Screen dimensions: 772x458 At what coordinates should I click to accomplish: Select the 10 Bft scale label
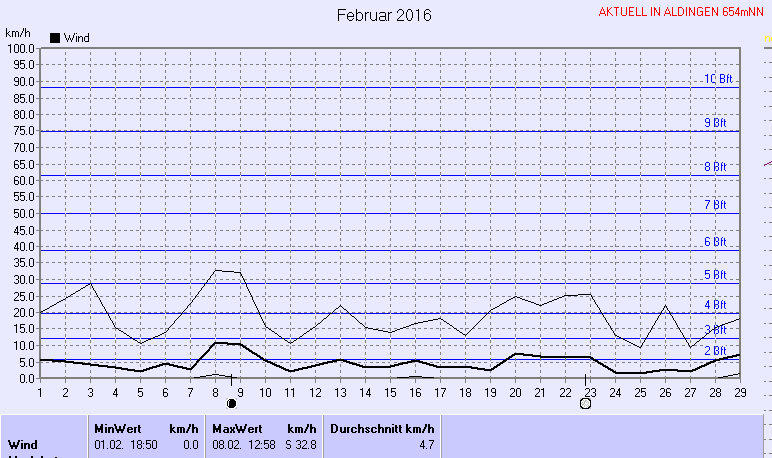click(x=717, y=79)
